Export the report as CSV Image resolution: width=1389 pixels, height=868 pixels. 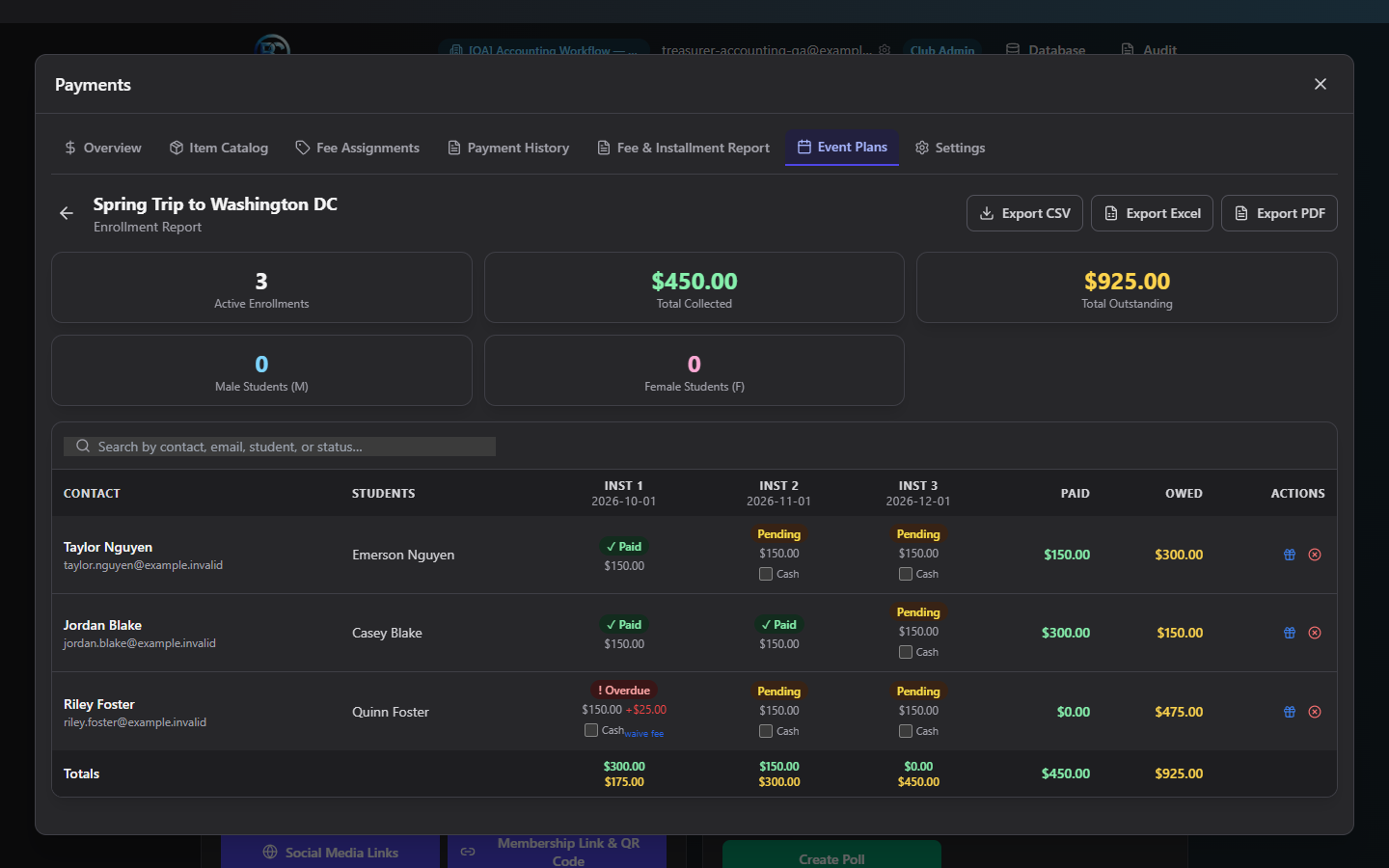coord(1024,213)
